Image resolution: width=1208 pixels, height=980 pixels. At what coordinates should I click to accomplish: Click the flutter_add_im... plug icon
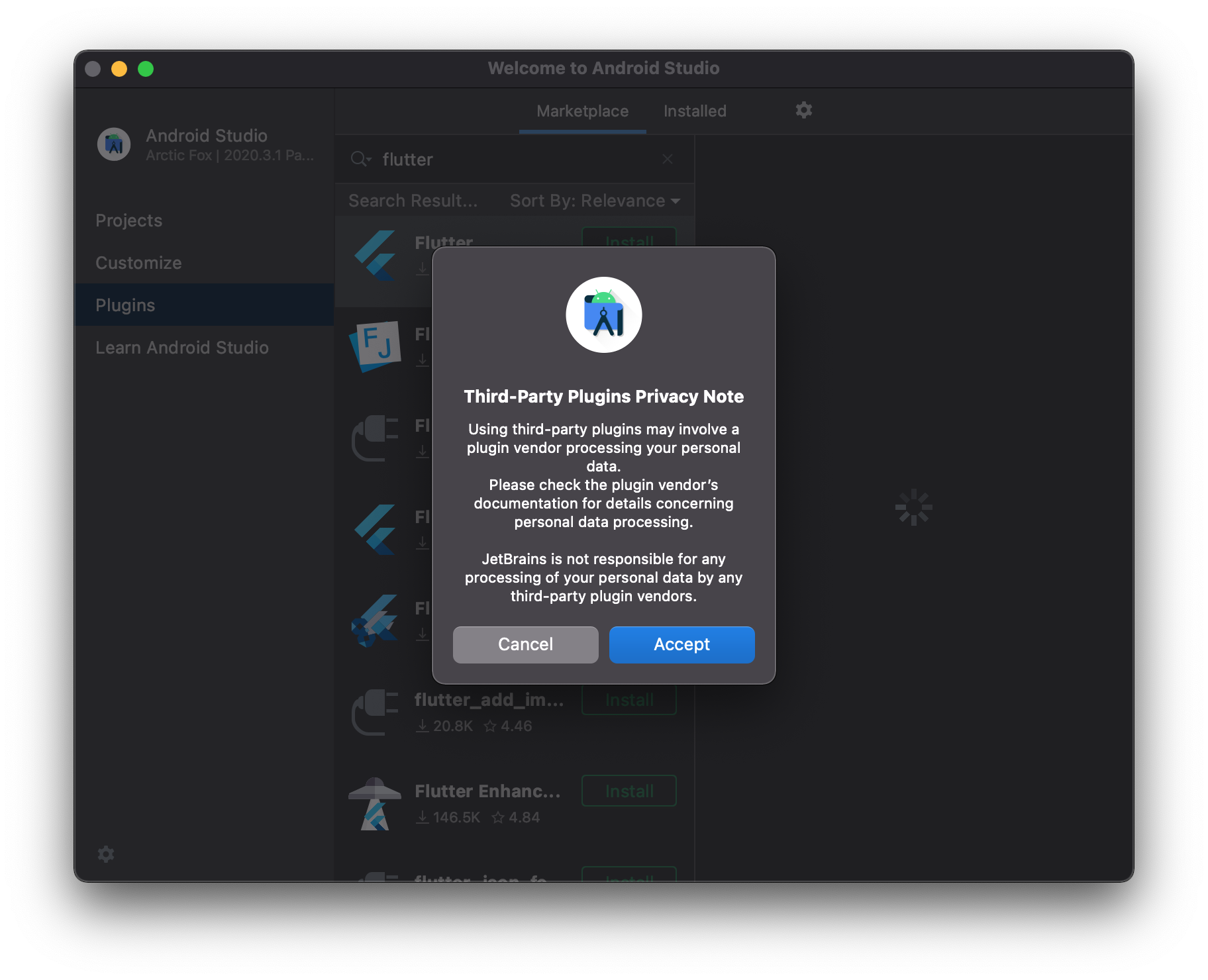pyautogui.click(x=375, y=712)
